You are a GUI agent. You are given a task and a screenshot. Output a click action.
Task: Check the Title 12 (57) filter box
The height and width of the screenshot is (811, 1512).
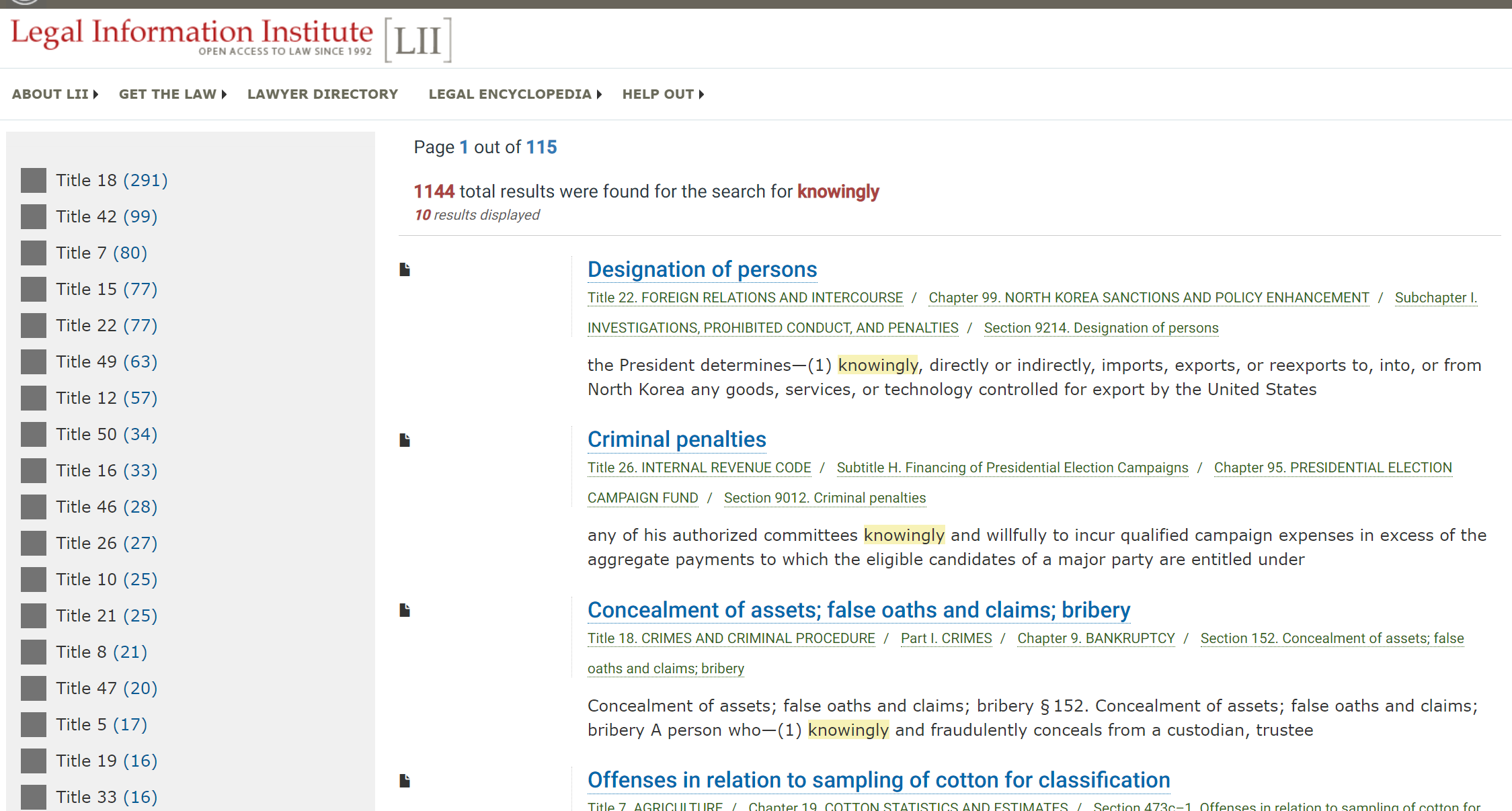tap(34, 398)
